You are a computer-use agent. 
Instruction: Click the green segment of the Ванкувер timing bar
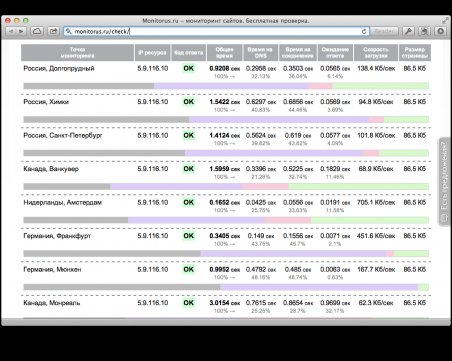click(x=359, y=187)
